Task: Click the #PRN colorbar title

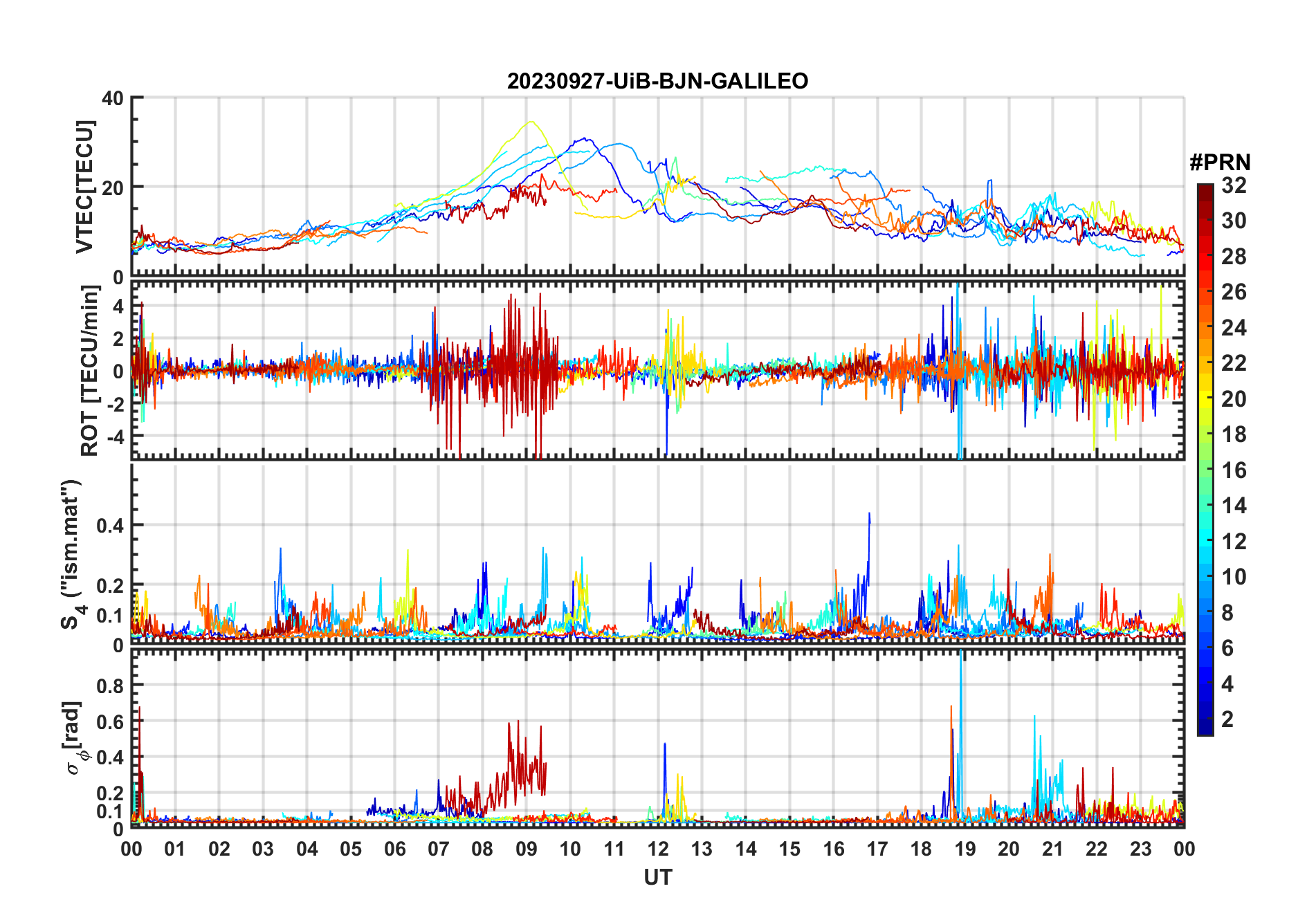Action: pyautogui.click(x=1220, y=163)
